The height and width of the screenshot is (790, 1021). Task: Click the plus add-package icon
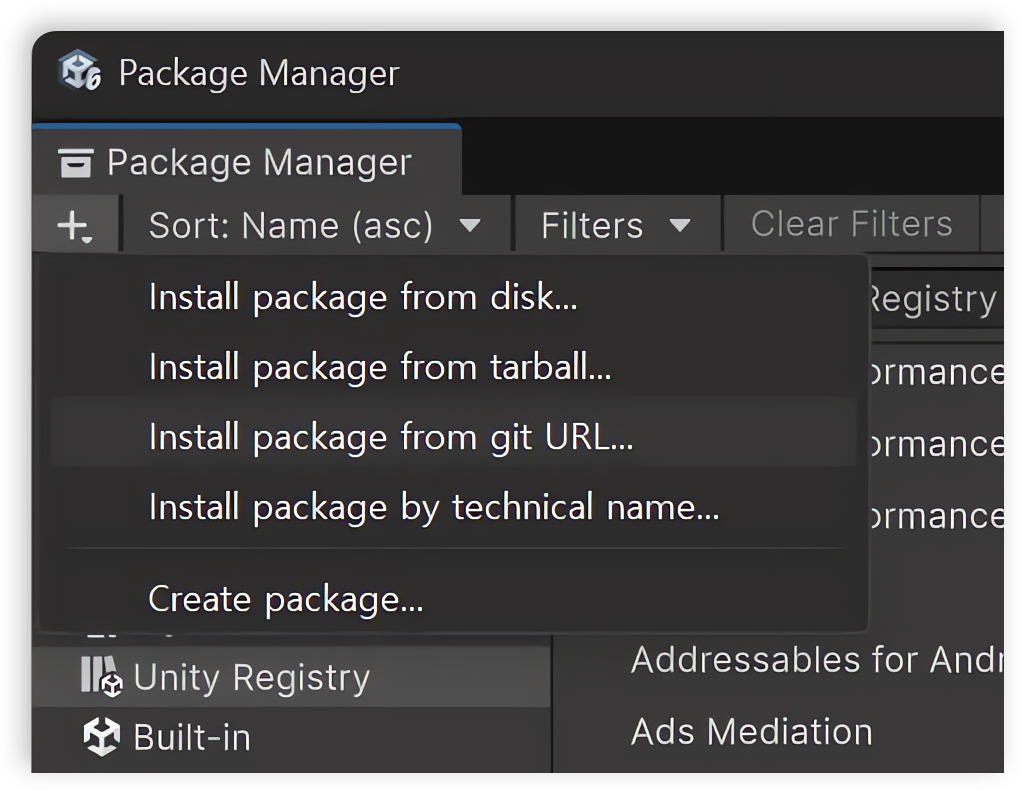pyautogui.click(x=75, y=226)
